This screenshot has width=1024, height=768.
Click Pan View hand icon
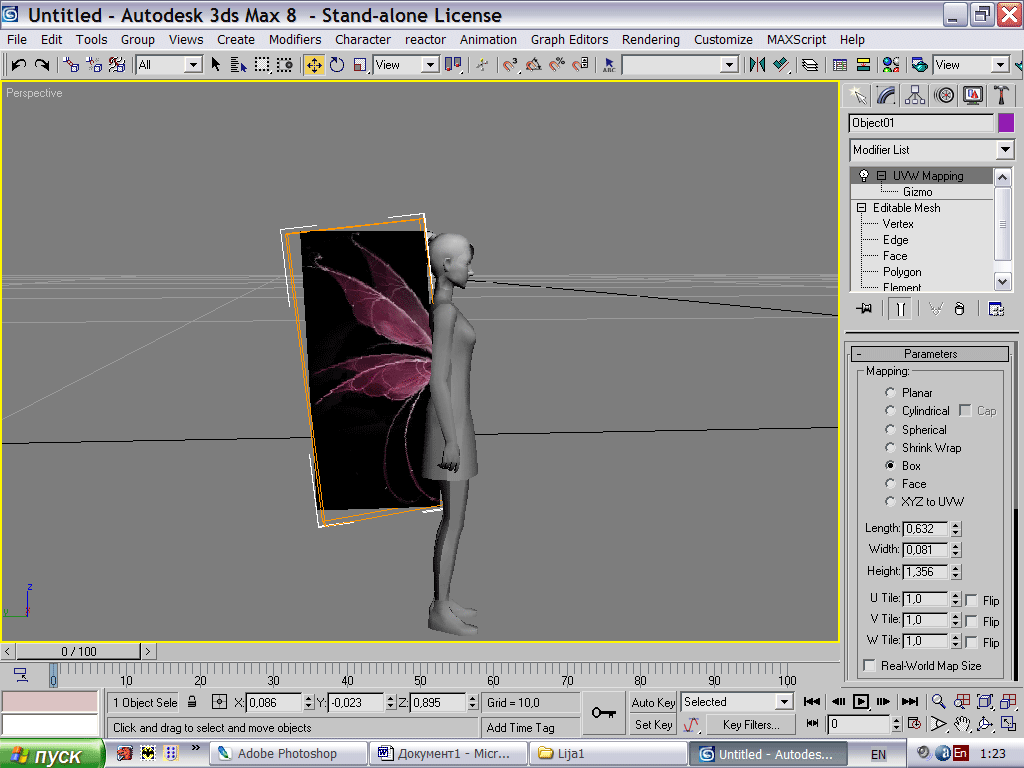click(x=961, y=724)
